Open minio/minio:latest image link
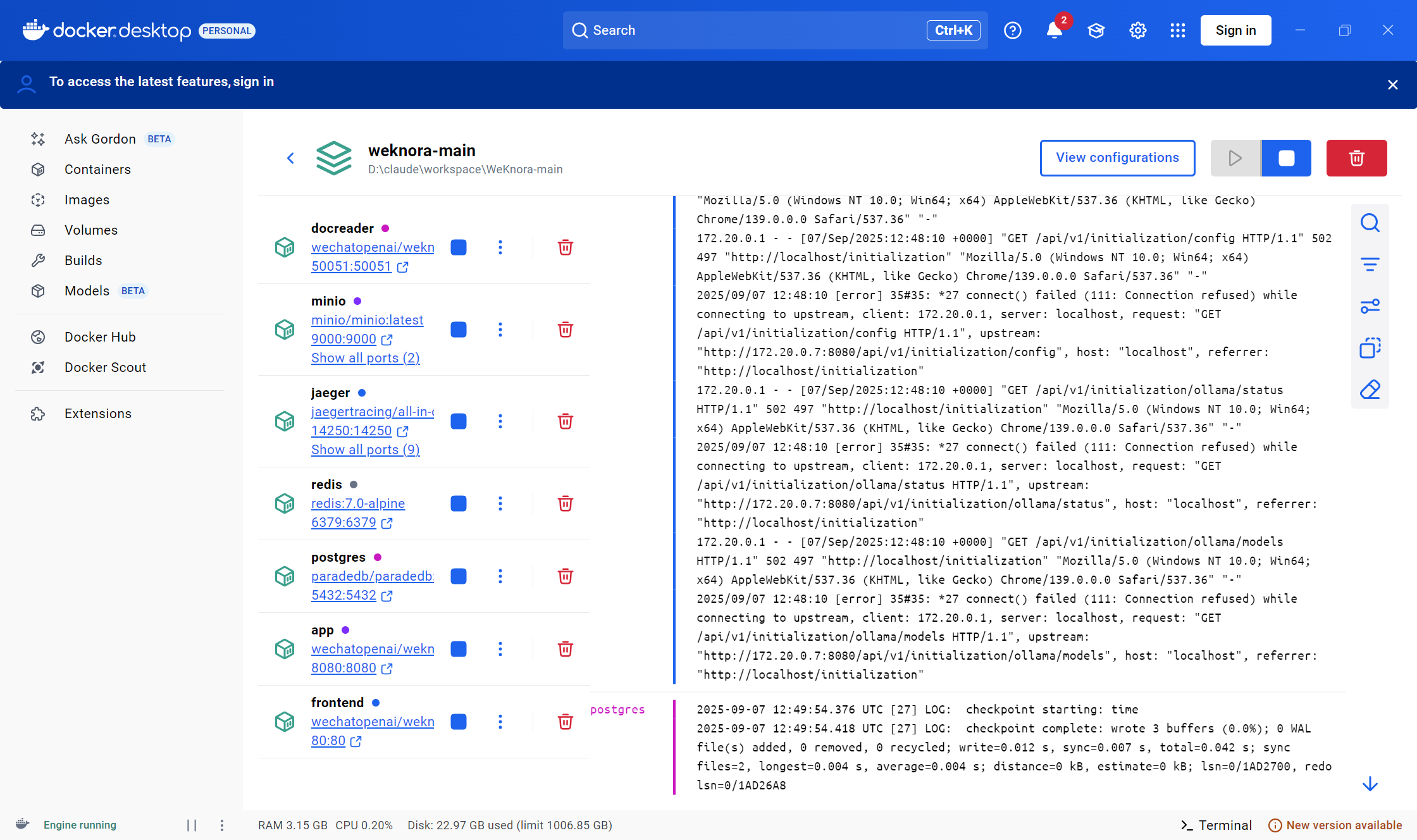 coord(367,320)
